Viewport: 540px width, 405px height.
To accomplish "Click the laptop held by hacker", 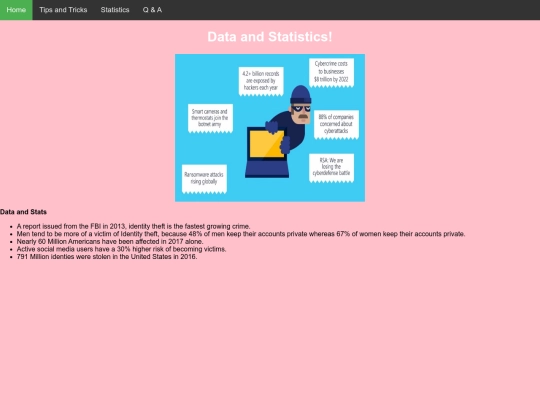I will (267, 152).
